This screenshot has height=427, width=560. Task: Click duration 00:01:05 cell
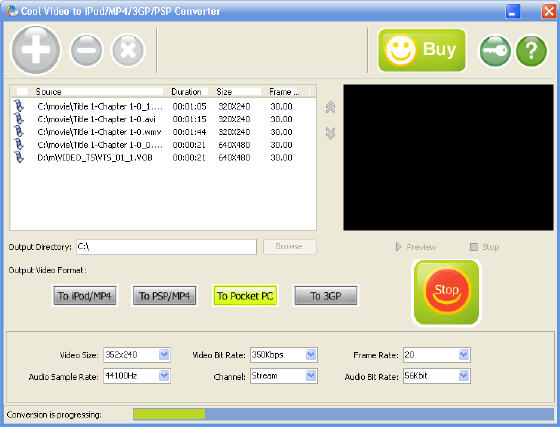click(x=189, y=106)
